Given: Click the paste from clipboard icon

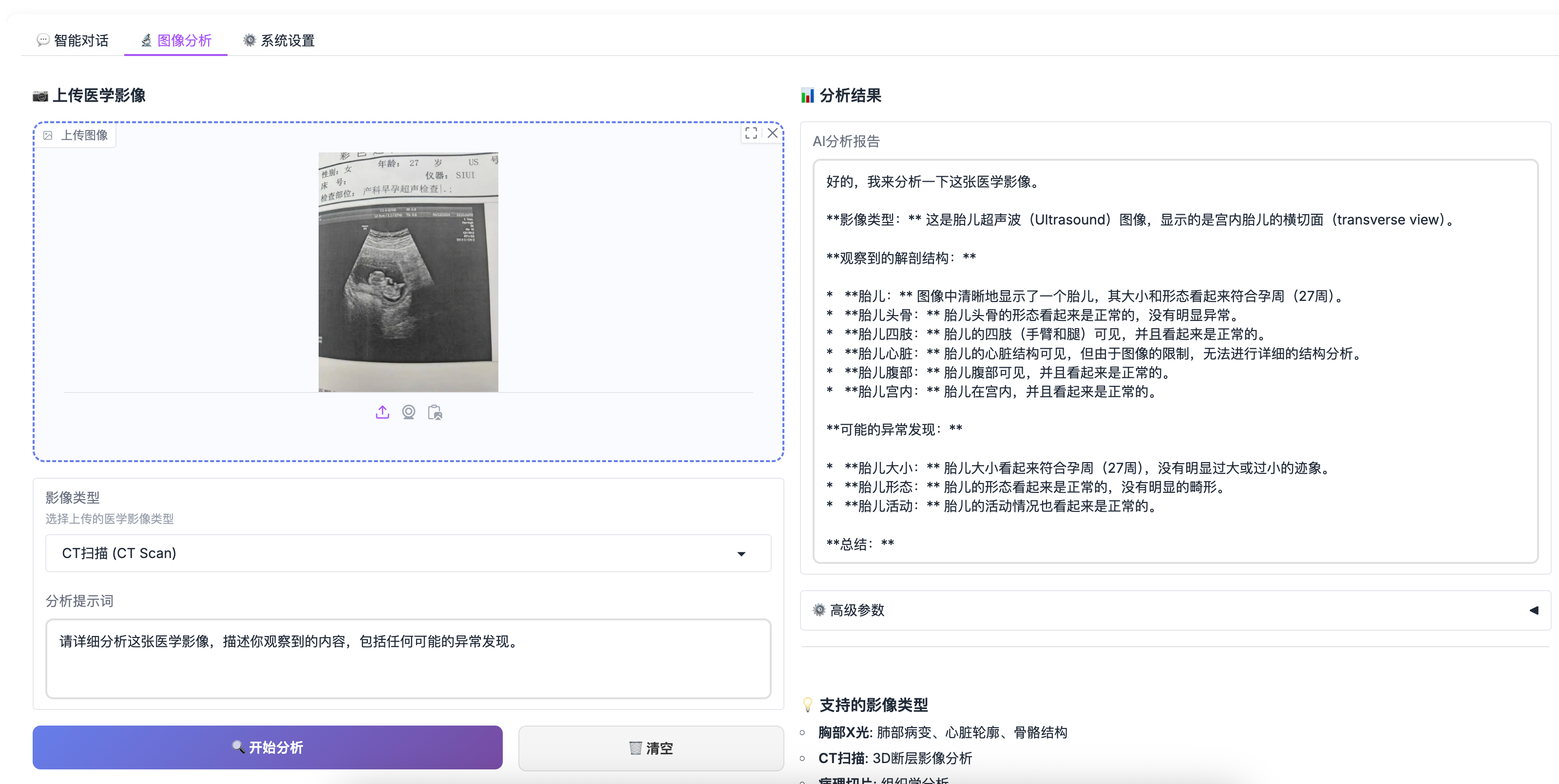Looking at the screenshot, I should pyautogui.click(x=435, y=412).
